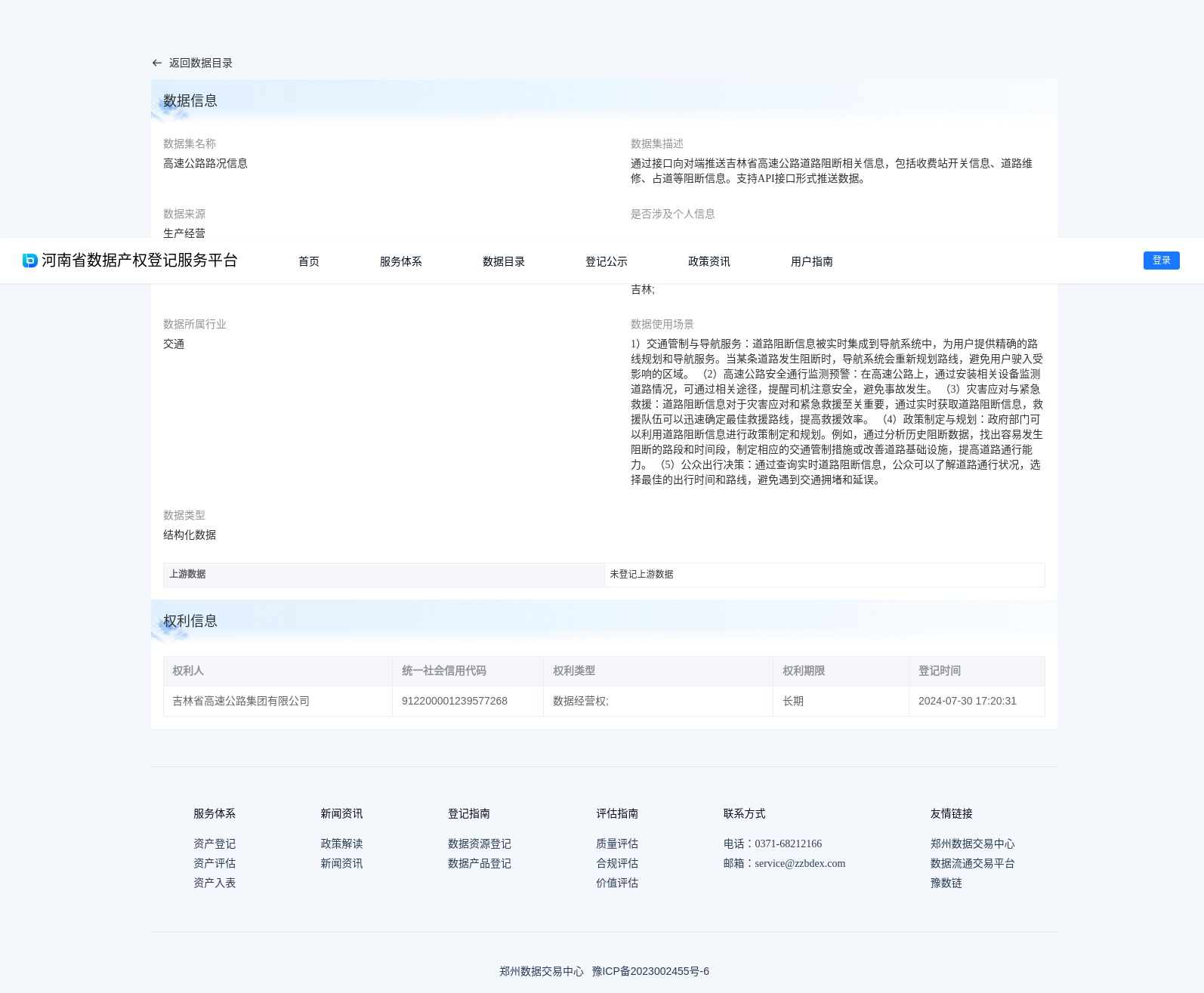Open footer link 政策解读
This screenshot has height=993, width=1204.
pyautogui.click(x=341, y=843)
